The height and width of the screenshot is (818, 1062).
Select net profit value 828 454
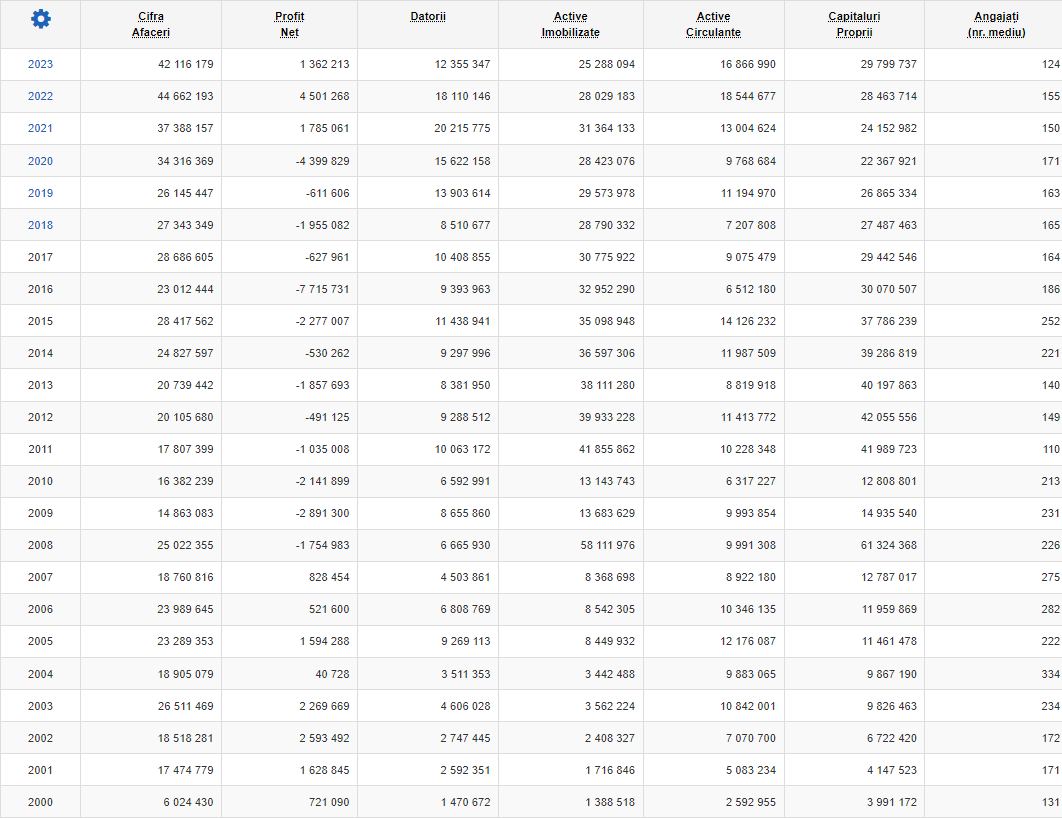point(328,578)
